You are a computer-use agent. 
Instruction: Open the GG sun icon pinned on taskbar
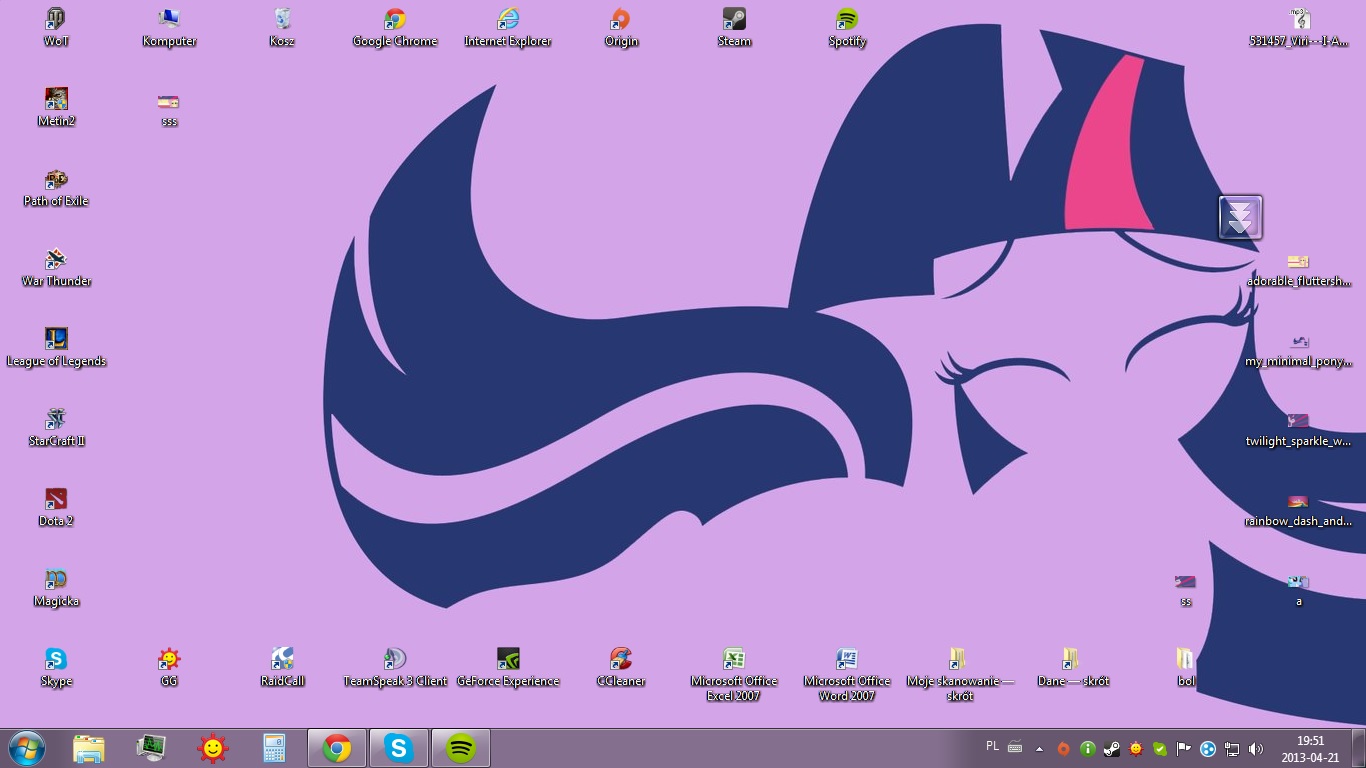(x=212, y=748)
